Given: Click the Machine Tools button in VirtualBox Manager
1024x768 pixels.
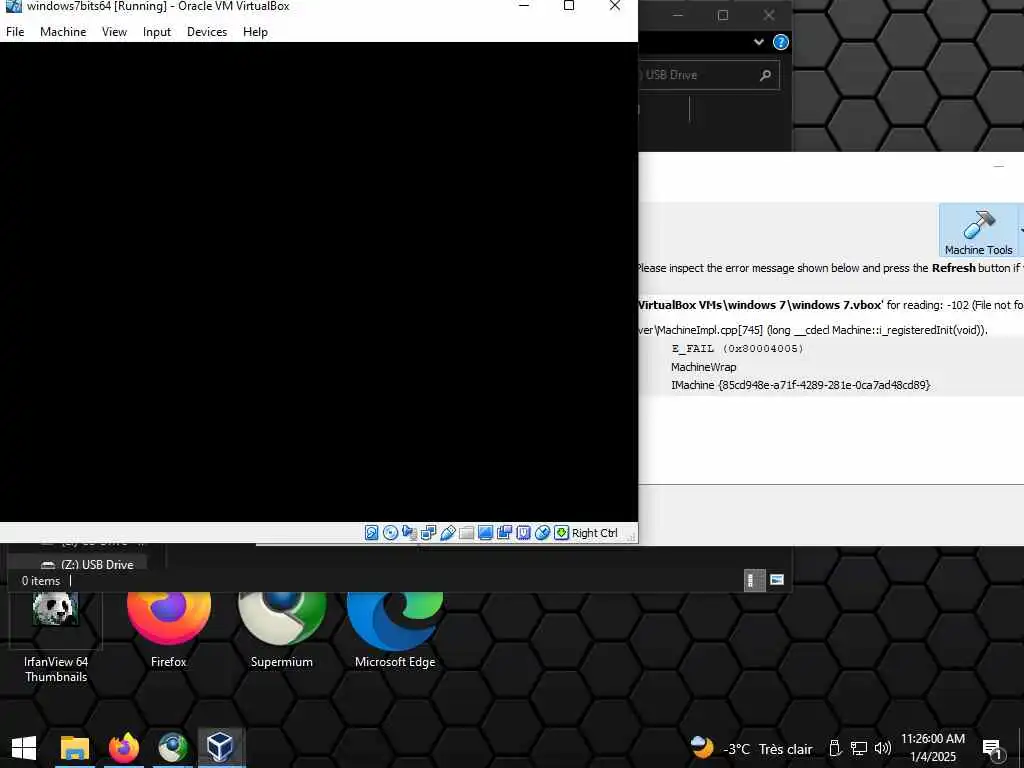Looking at the screenshot, I should [978, 231].
